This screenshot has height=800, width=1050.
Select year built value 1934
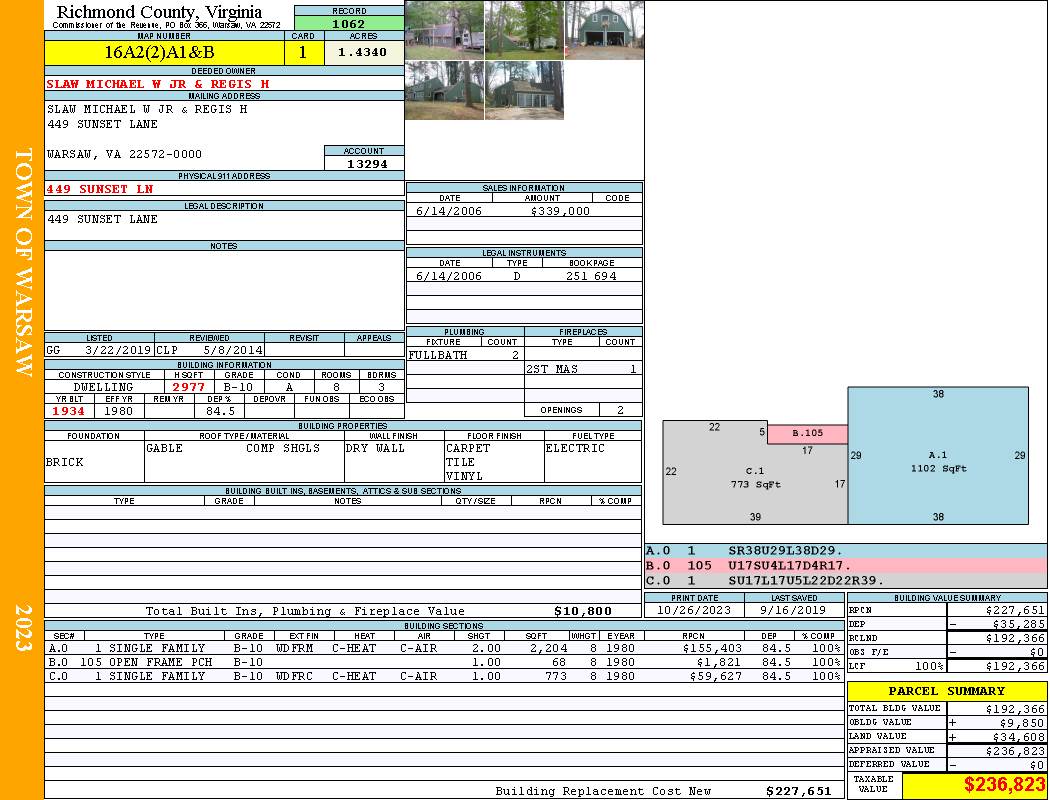(70, 411)
